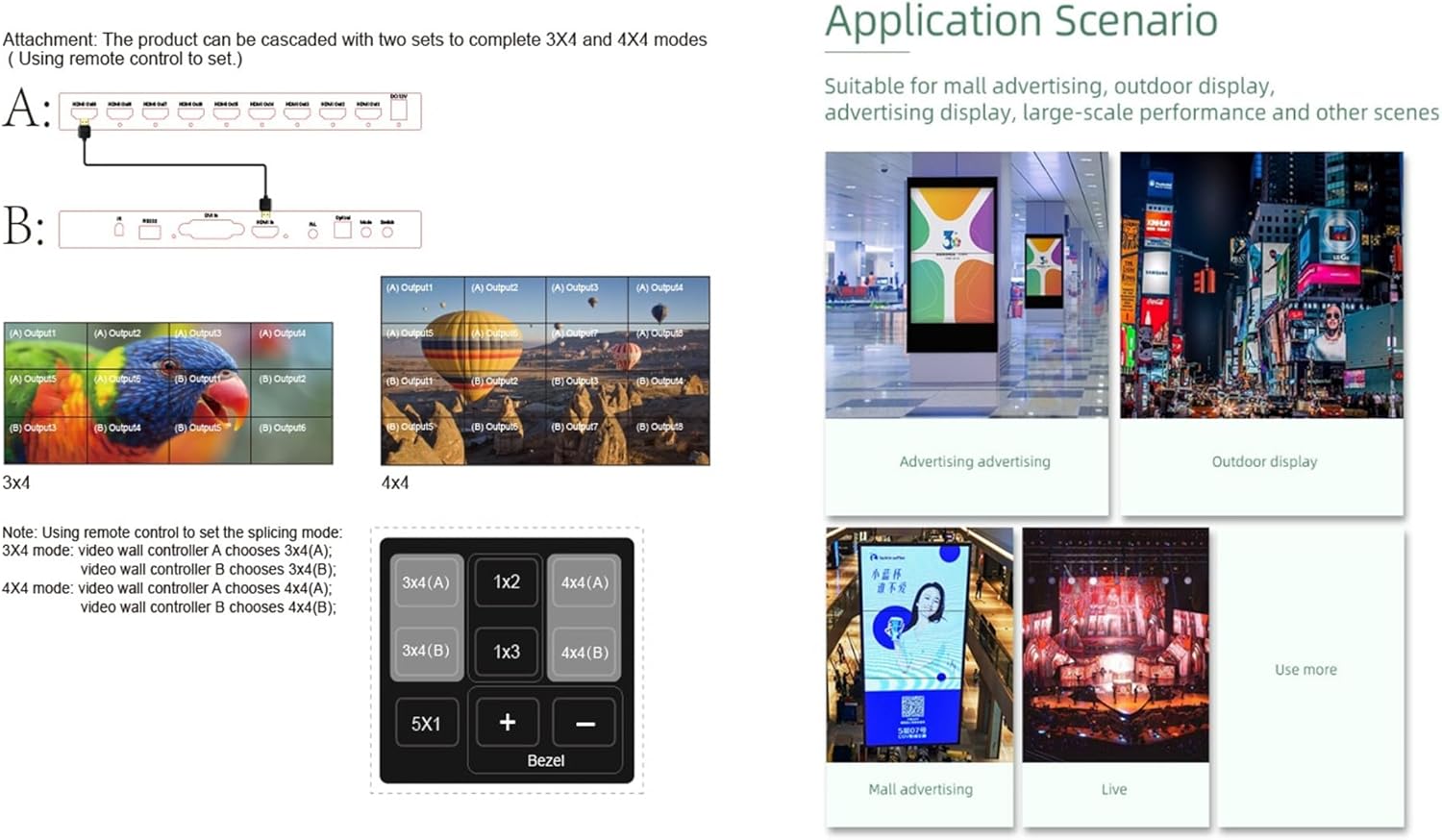Click the "Use more" card
The width and height of the screenshot is (1442, 840).
tap(1310, 677)
